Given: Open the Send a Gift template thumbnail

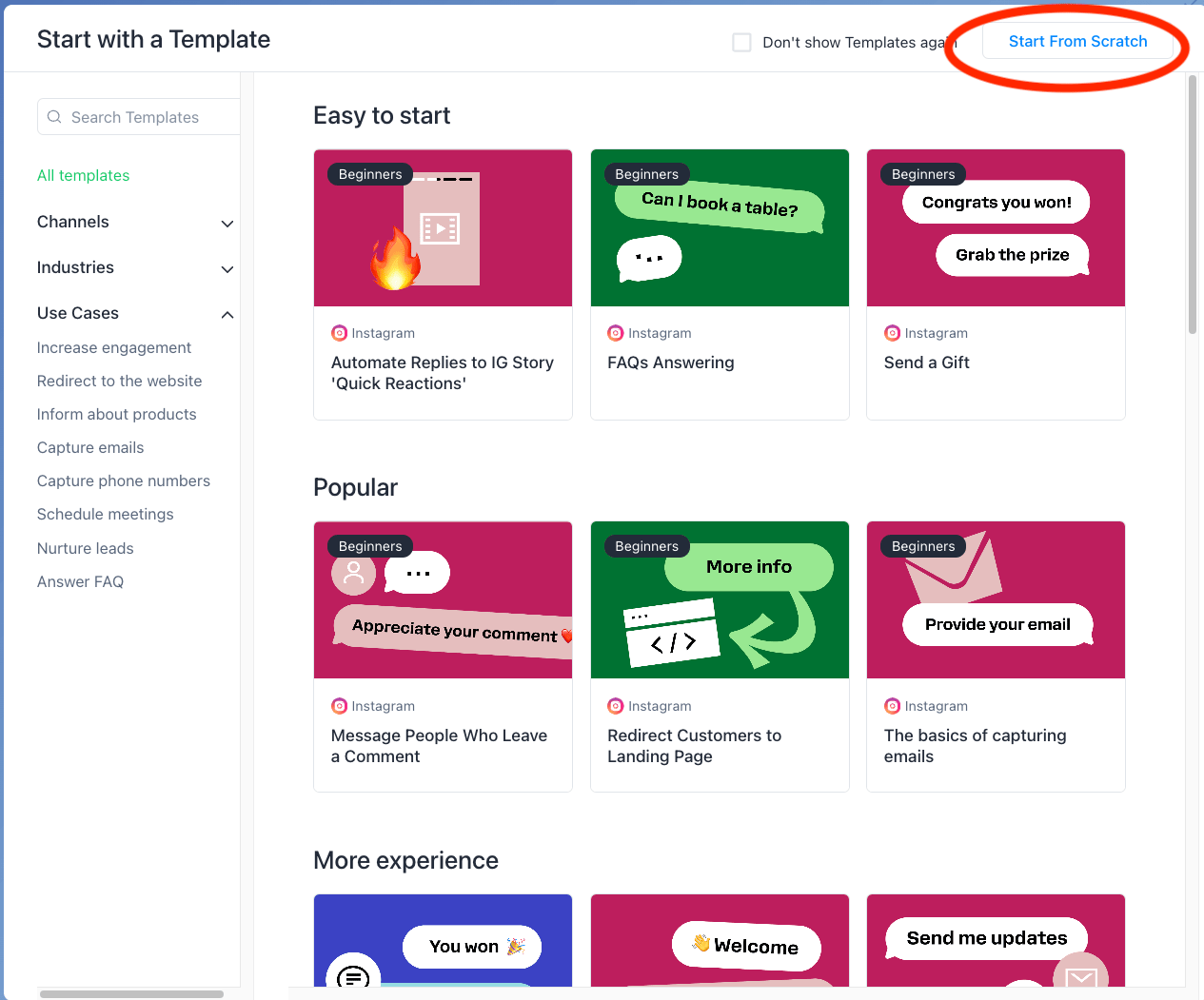Looking at the screenshot, I should [996, 227].
